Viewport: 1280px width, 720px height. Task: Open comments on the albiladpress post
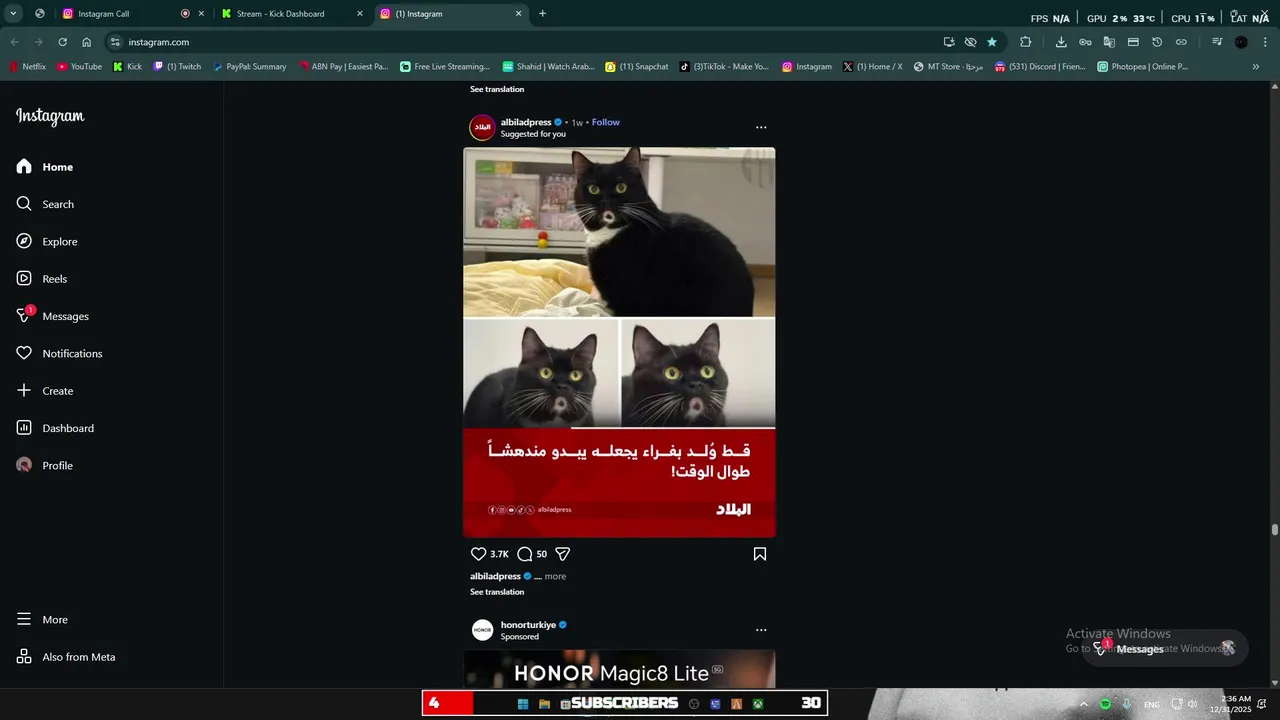[x=524, y=554]
